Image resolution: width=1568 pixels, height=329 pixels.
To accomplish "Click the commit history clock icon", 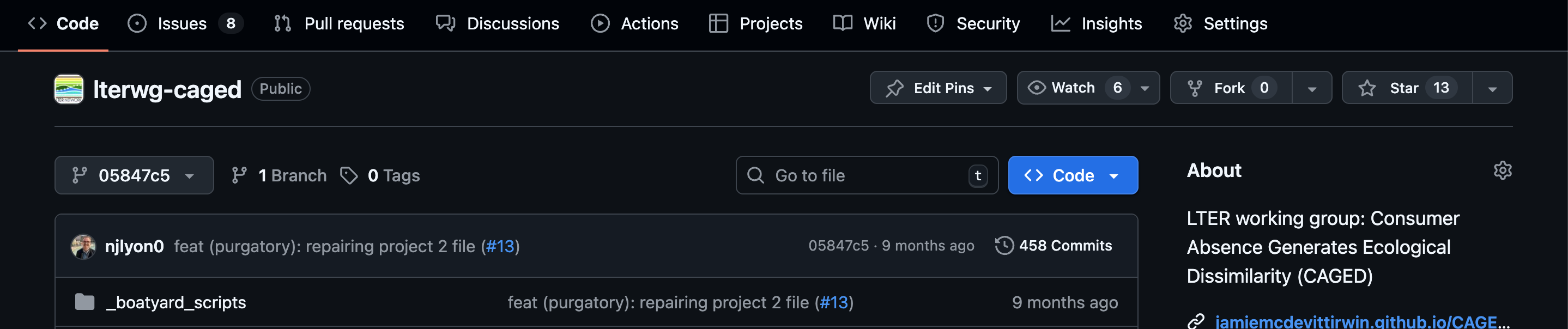I will click(1004, 246).
